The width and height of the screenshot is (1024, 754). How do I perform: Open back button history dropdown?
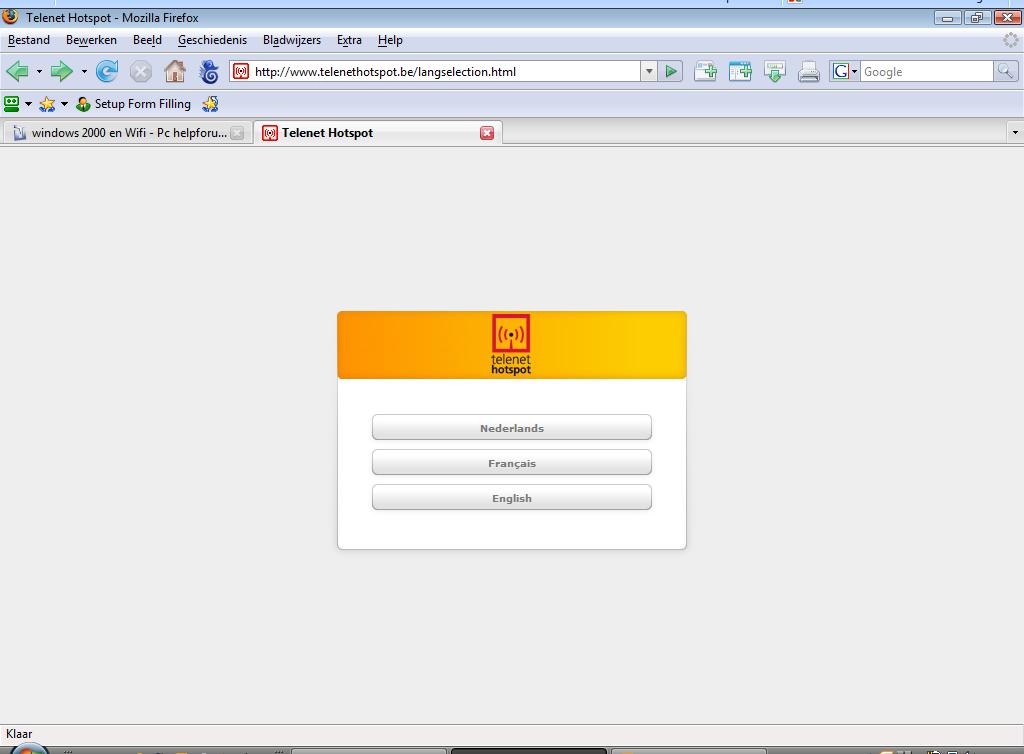(x=39, y=71)
